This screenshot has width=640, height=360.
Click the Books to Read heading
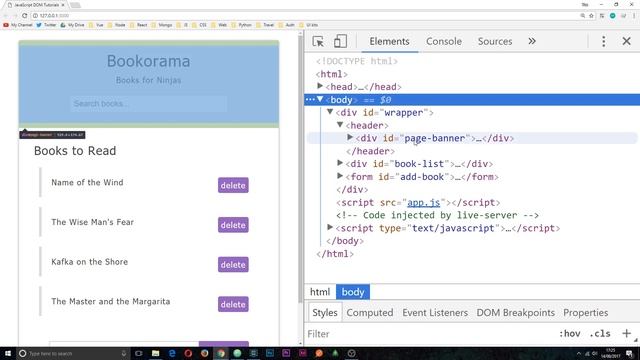[75, 151]
